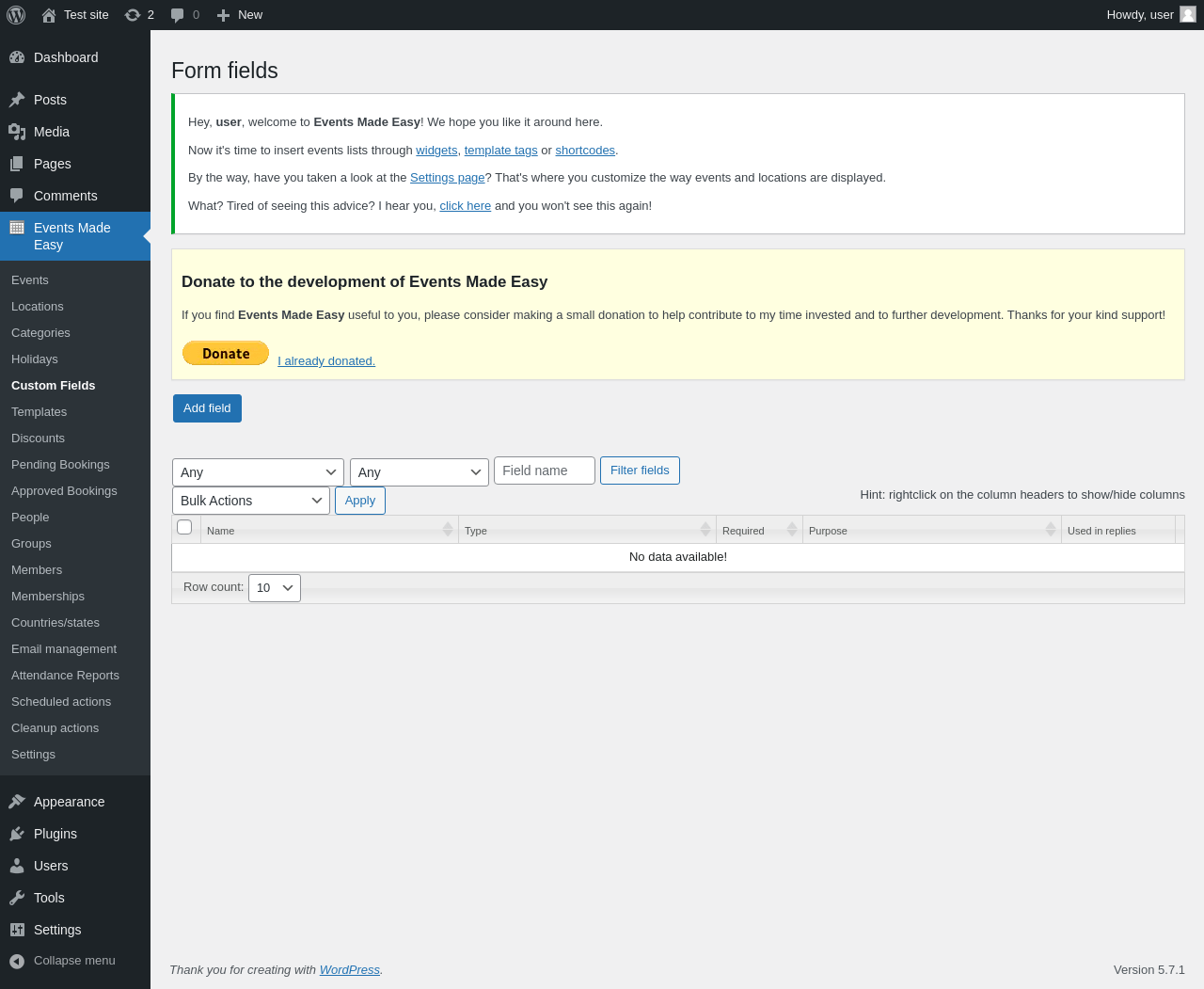Open Scheduled actions submenu item
The image size is (1204, 989).
click(x=61, y=702)
